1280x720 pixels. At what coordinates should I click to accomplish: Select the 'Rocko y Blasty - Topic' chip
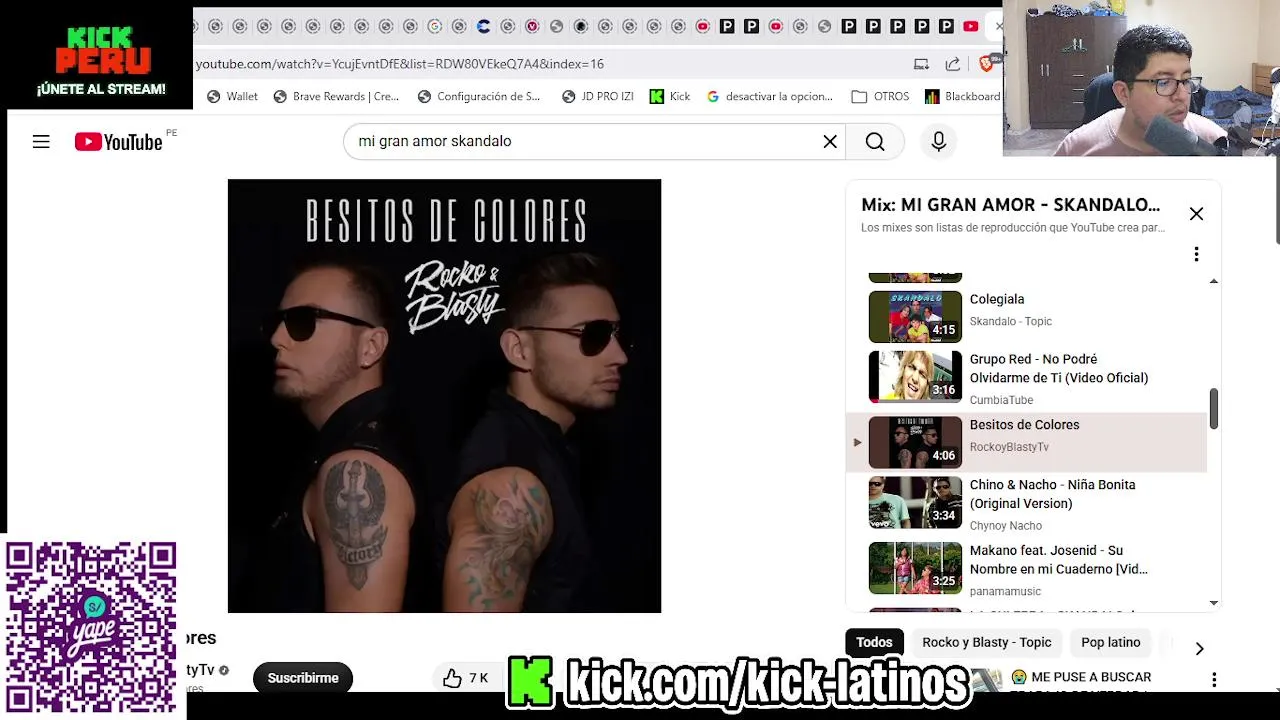pos(987,642)
